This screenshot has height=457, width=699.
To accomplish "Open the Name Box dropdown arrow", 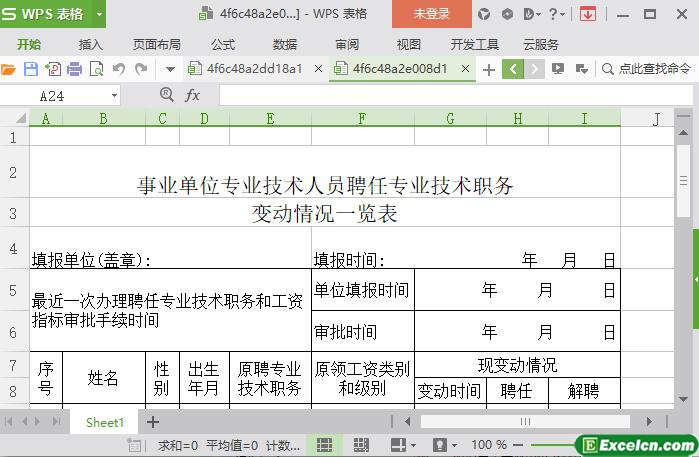I will pos(115,95).
